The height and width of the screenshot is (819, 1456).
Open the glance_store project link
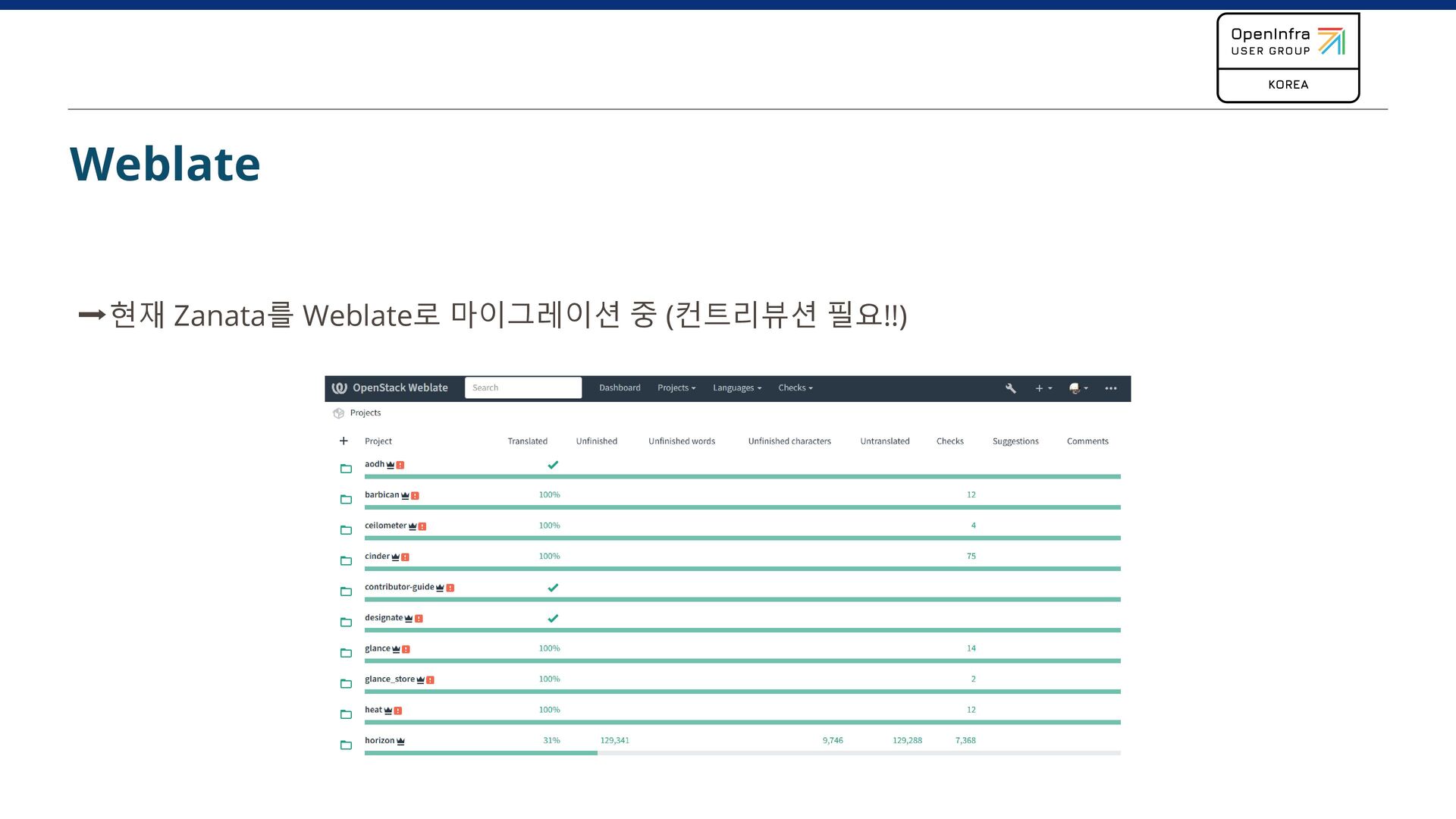[390, 679]
